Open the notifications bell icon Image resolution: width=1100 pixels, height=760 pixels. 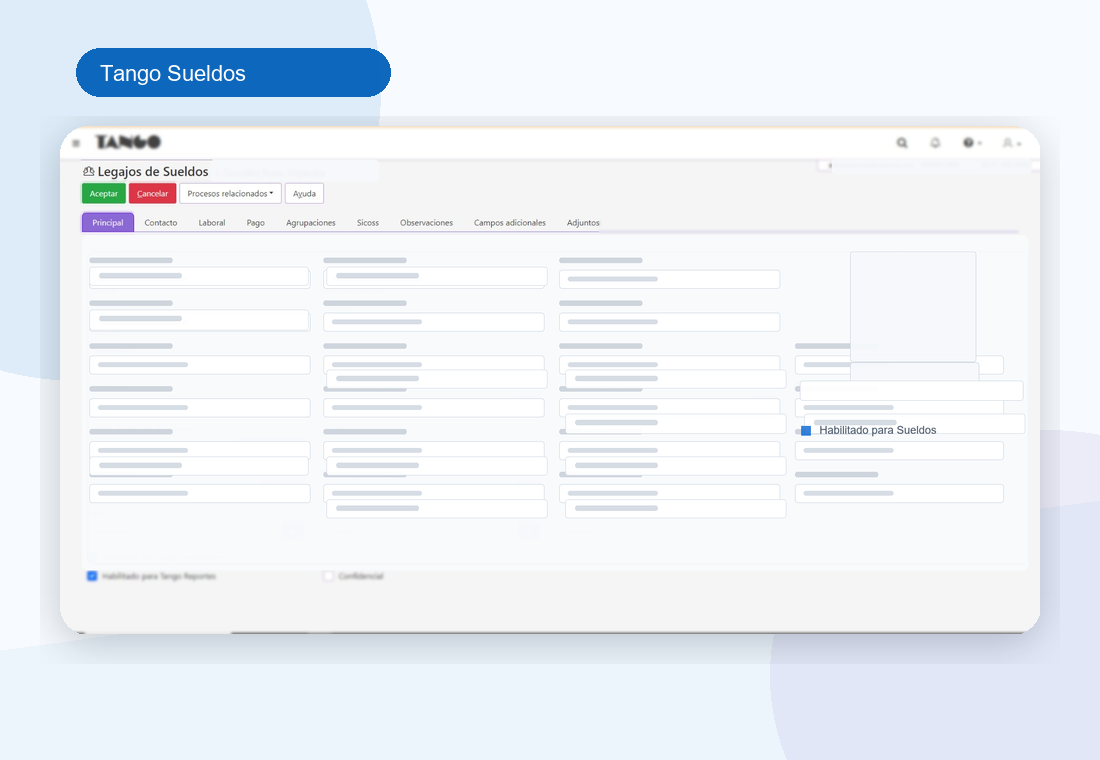pyautogui.click(x=935, y=142)
